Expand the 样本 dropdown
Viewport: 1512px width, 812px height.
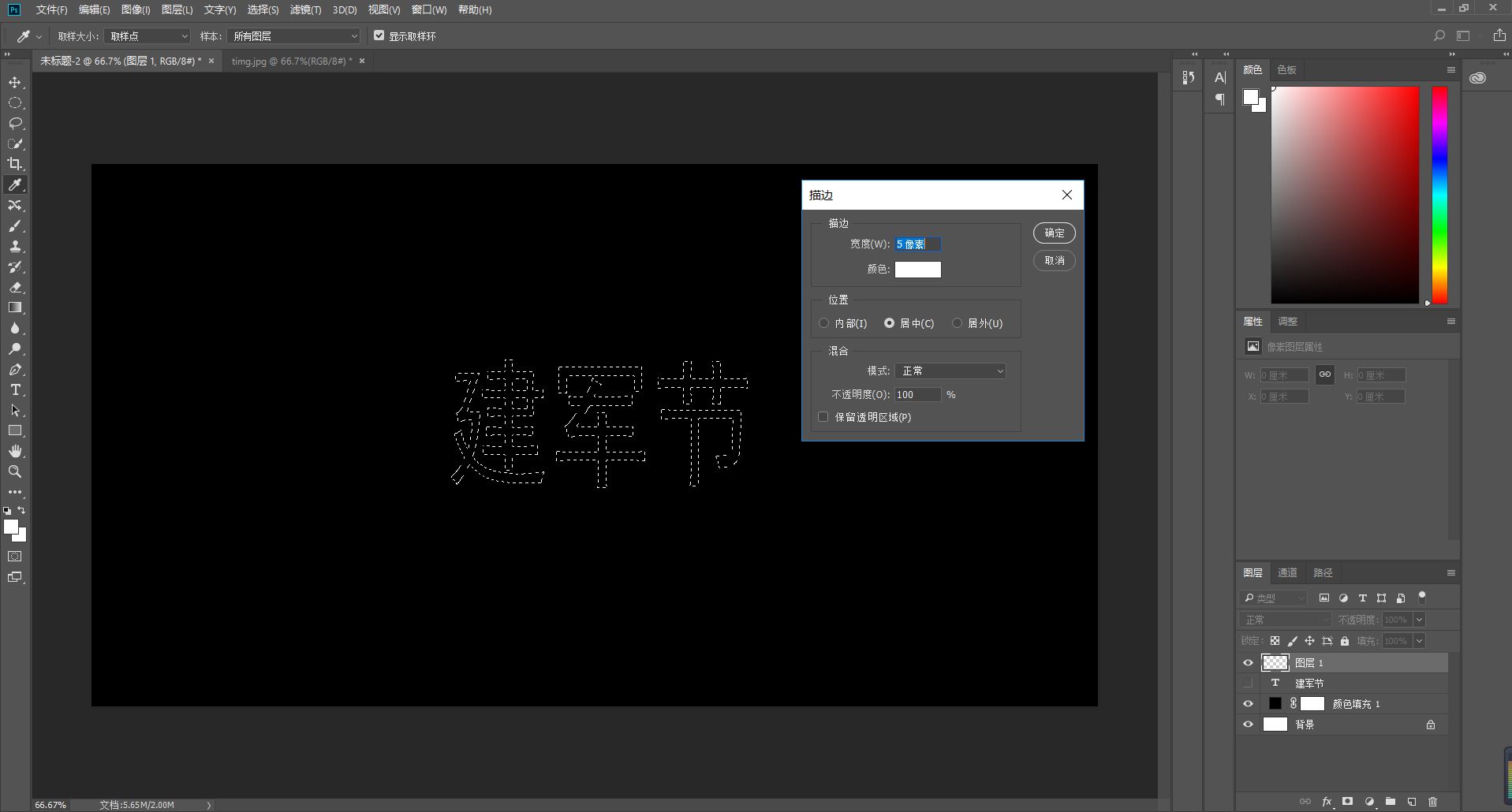(x=293, y=36)
